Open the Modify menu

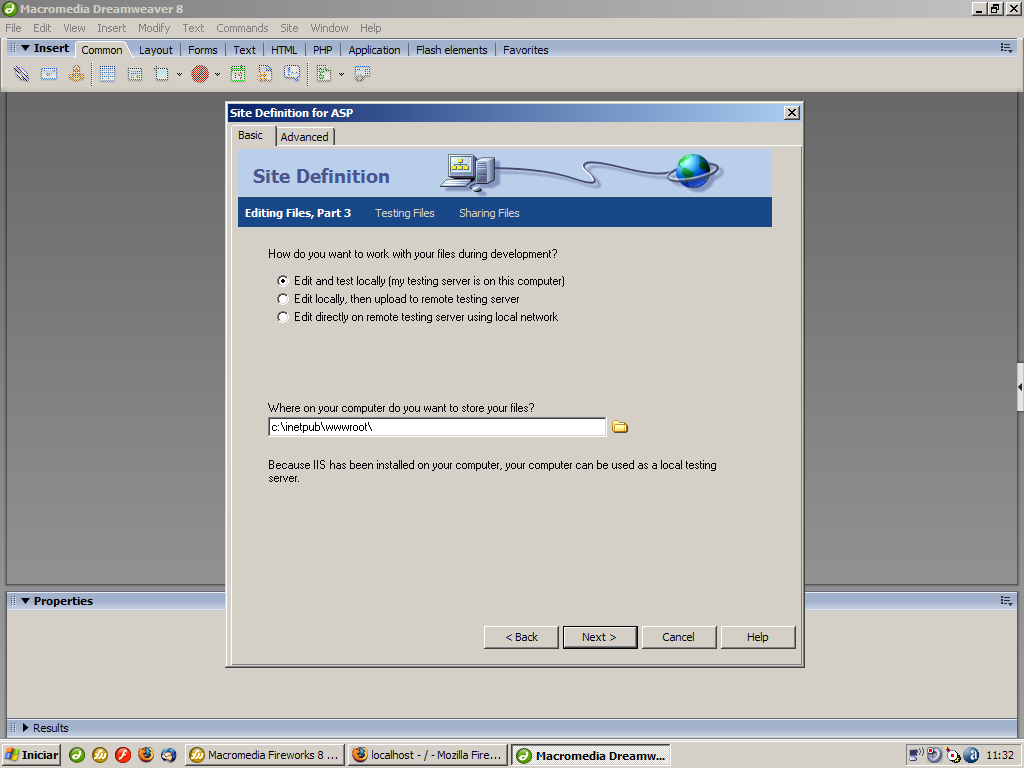154,28
